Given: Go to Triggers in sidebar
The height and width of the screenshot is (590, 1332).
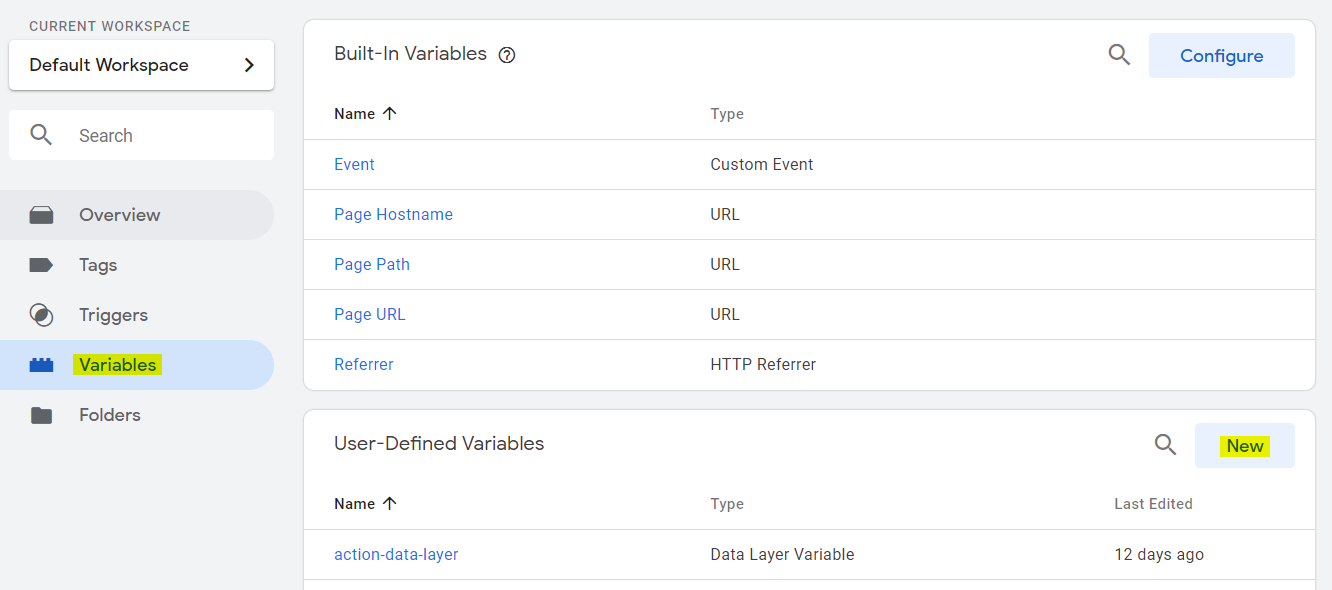Looking at the screenshot, I should [x=113, y=315].
